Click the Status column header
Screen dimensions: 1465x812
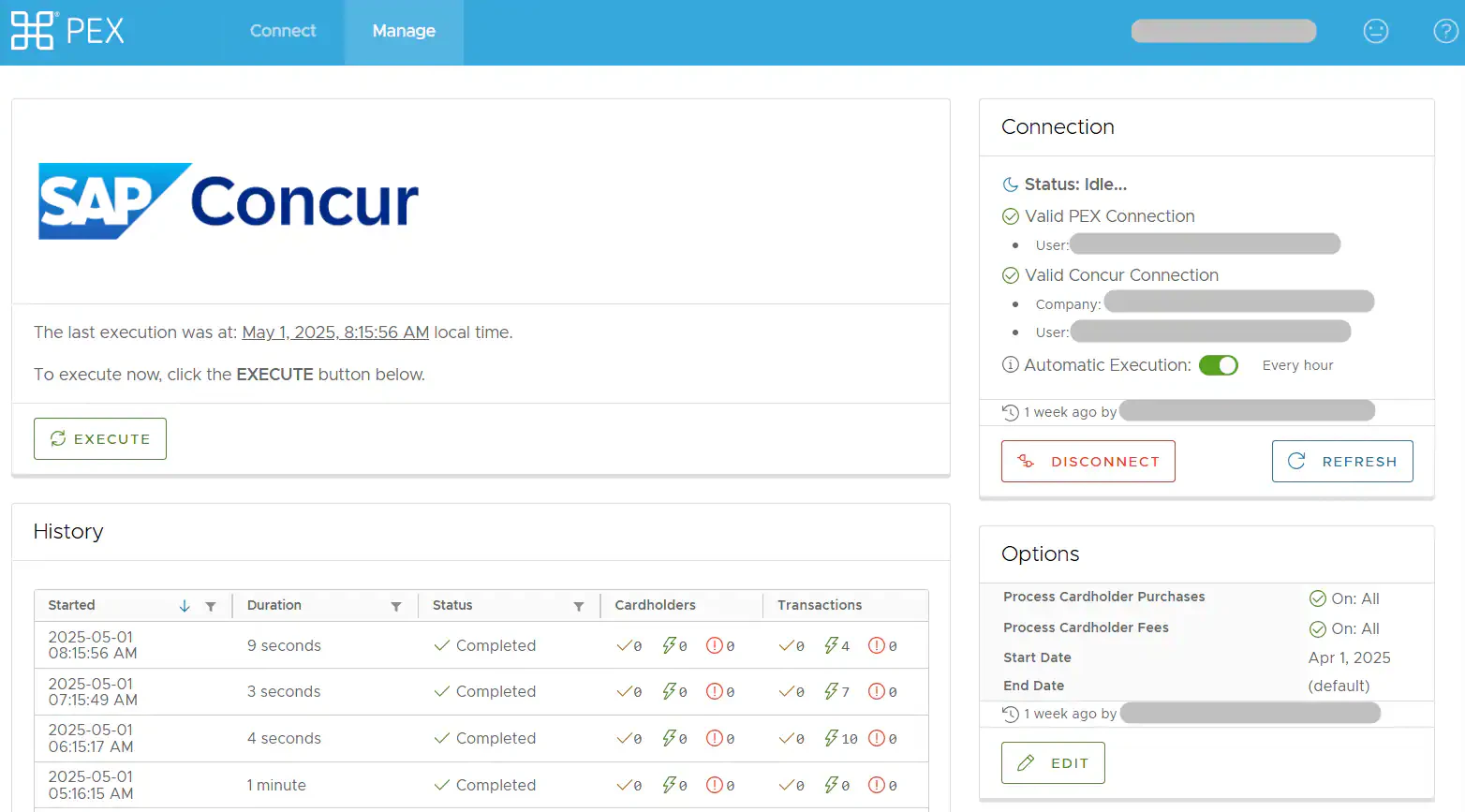pos(452,605)
